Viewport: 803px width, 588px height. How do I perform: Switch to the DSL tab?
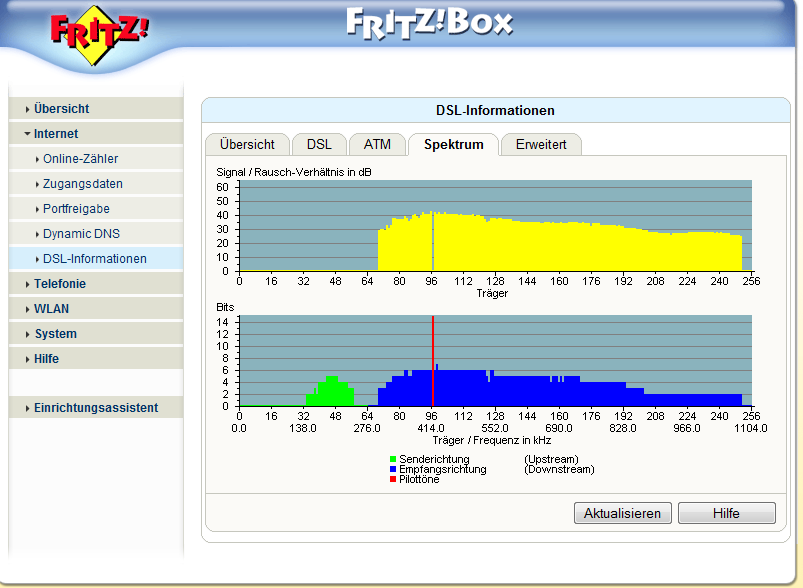click(319, 144)
